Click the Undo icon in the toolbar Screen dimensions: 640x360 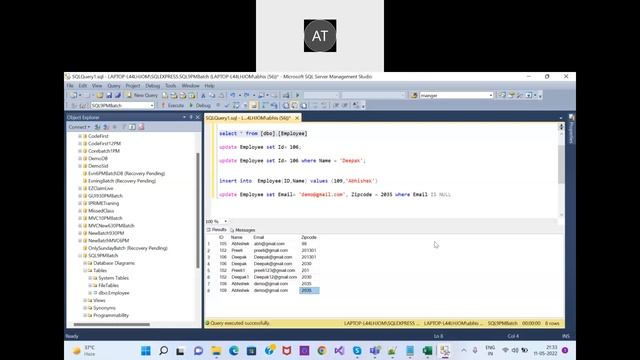tap(233, 95)
